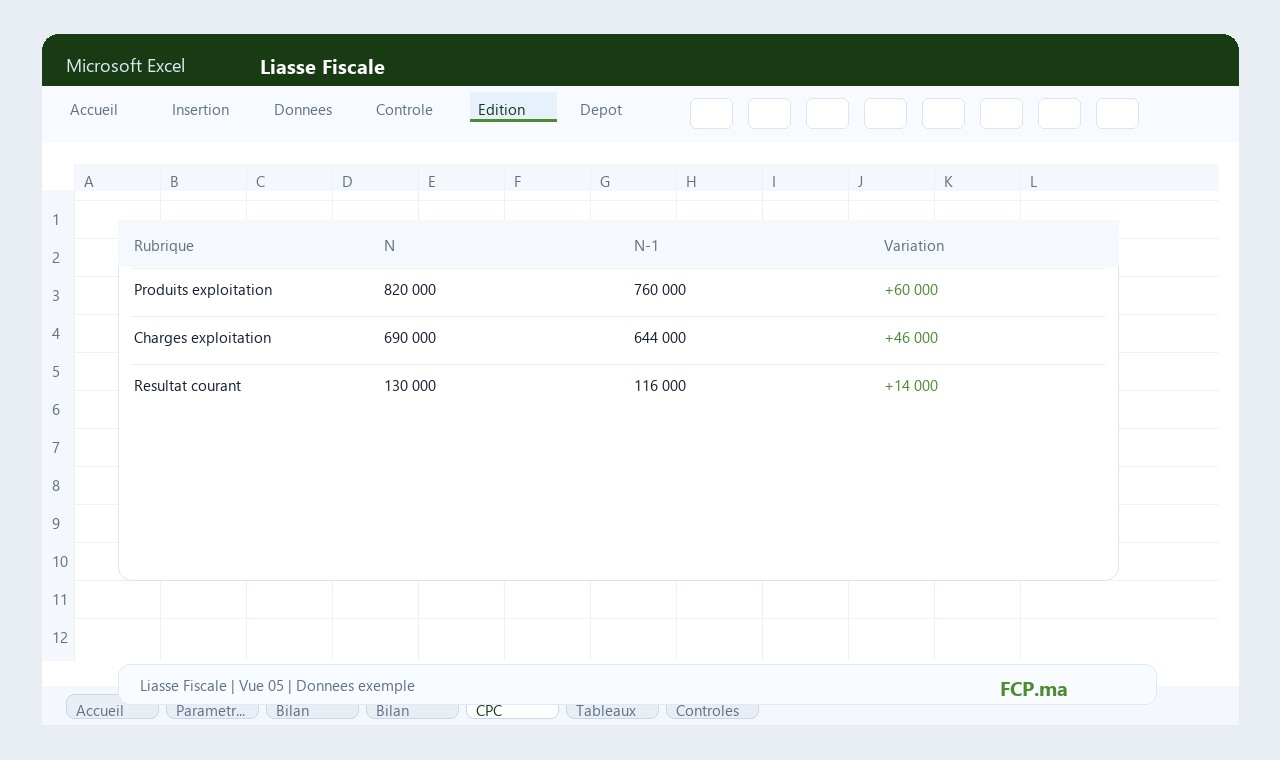
Task: Select row 9 header
Action: click(58, 523)
